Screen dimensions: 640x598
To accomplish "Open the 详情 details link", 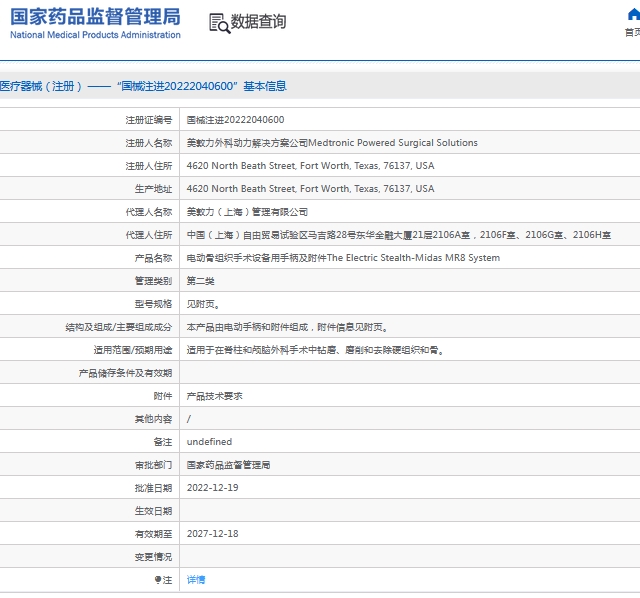I will click(196, 580).
